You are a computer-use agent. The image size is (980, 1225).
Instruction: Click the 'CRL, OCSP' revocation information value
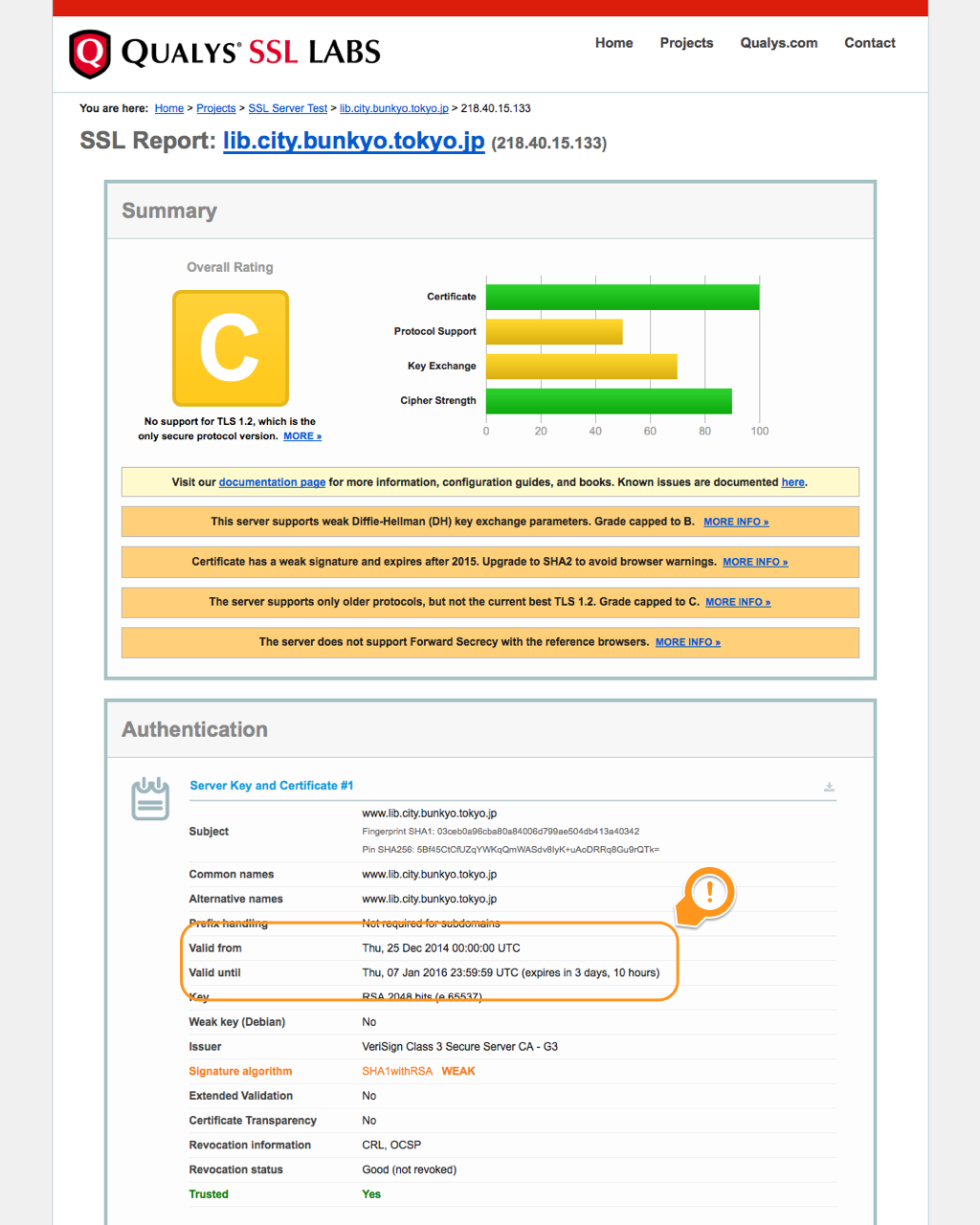tap(391, 1146)
